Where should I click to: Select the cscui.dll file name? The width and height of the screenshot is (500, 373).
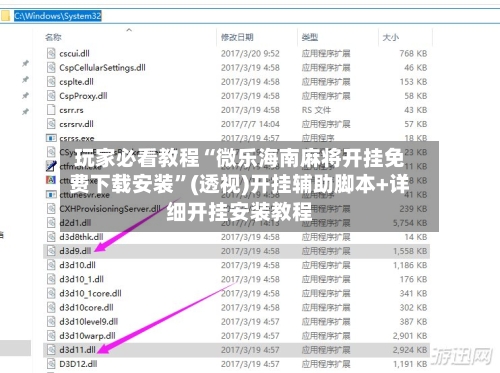[x=74, y=53]
